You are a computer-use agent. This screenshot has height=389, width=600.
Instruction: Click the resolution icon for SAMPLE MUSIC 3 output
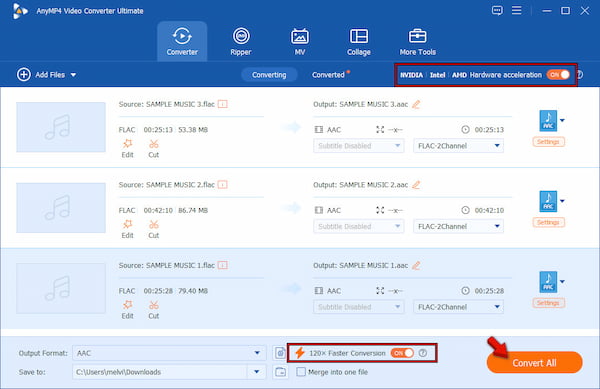(380, 130)
